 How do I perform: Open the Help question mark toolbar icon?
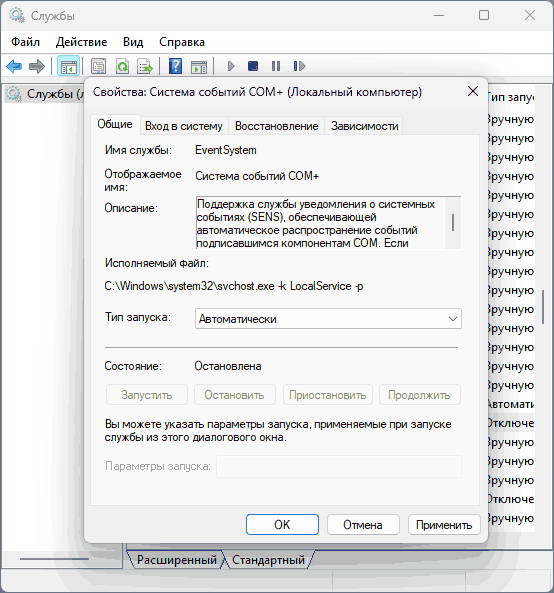click(175, 67)
